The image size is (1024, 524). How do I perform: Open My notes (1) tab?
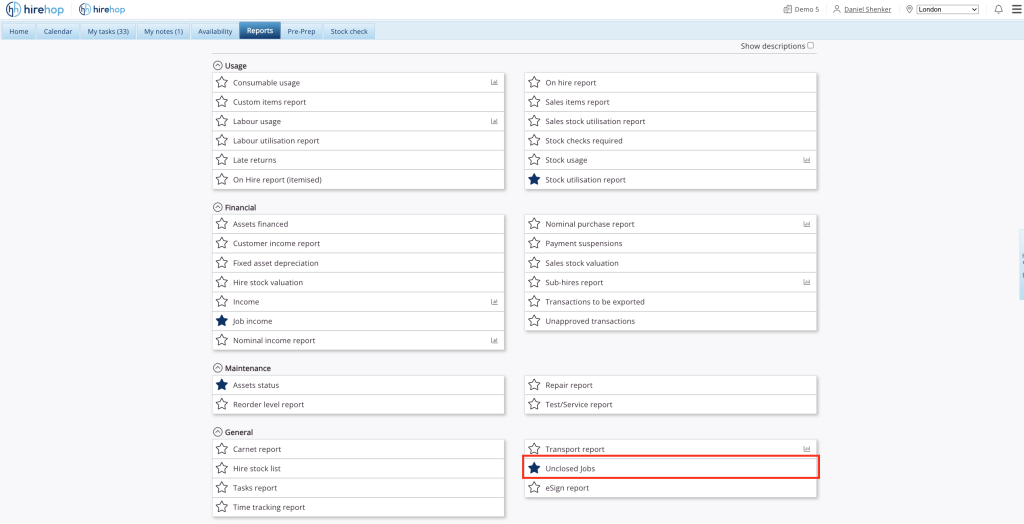(x=163, y=31)
